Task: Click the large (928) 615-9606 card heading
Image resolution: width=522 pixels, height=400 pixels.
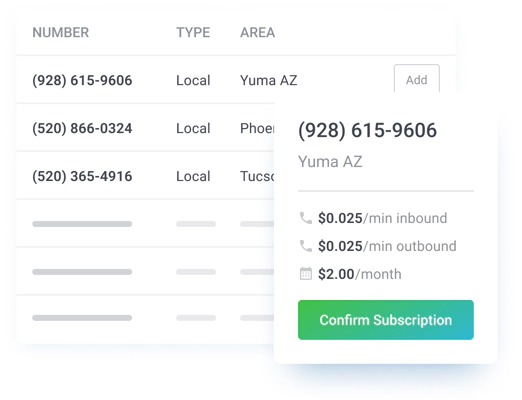Action: click(x=367, y=130)
